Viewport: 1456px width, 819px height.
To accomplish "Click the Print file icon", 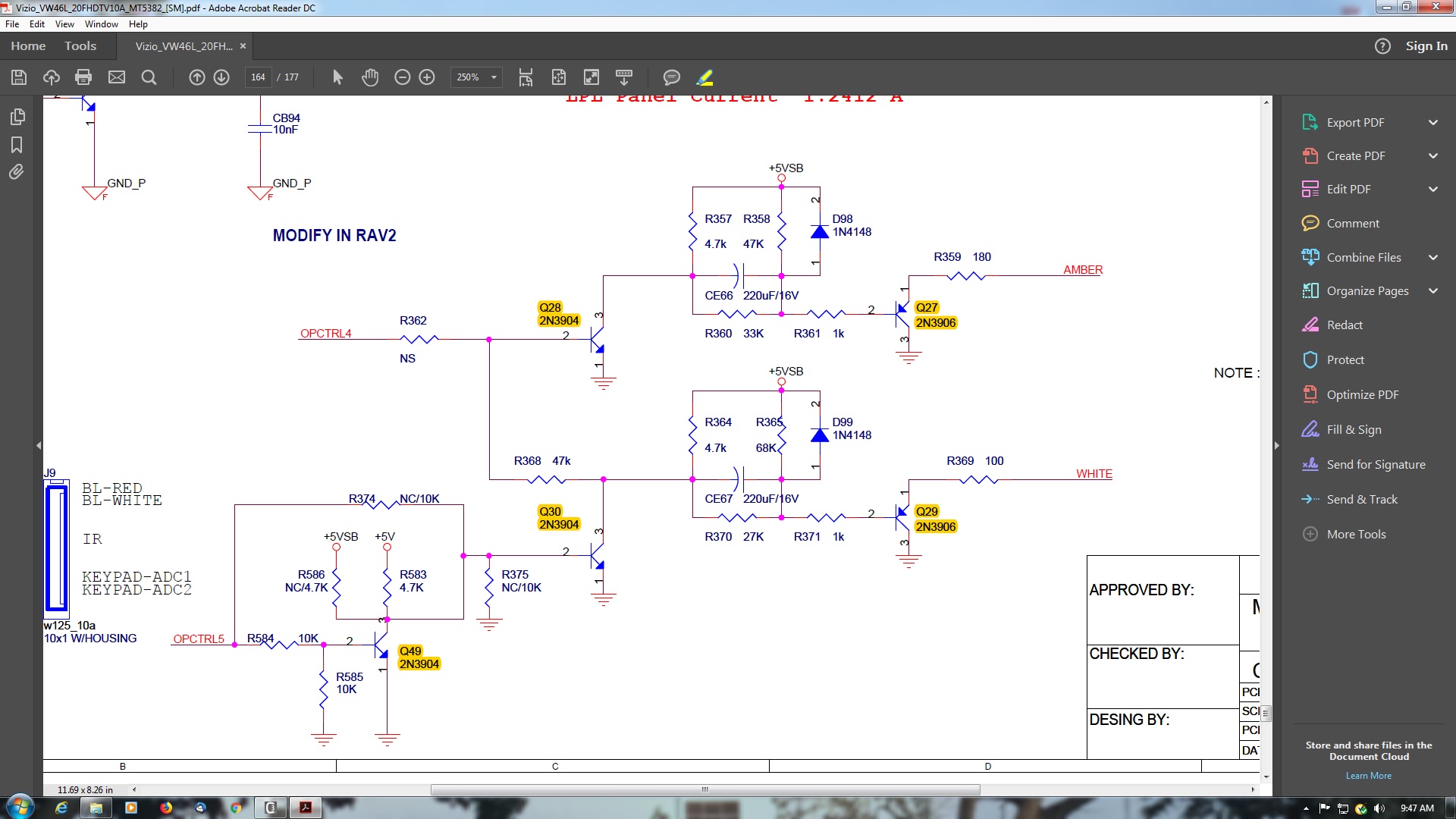I will coord(83,77).
